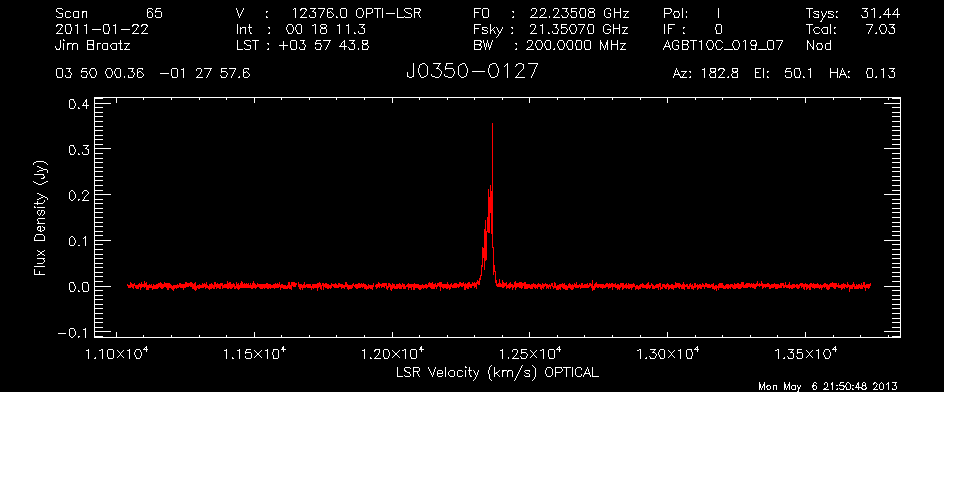962x490 pixels.
Task: Click the Fsky value '21.35070 GHz'
Action: (x=579, y=29)
